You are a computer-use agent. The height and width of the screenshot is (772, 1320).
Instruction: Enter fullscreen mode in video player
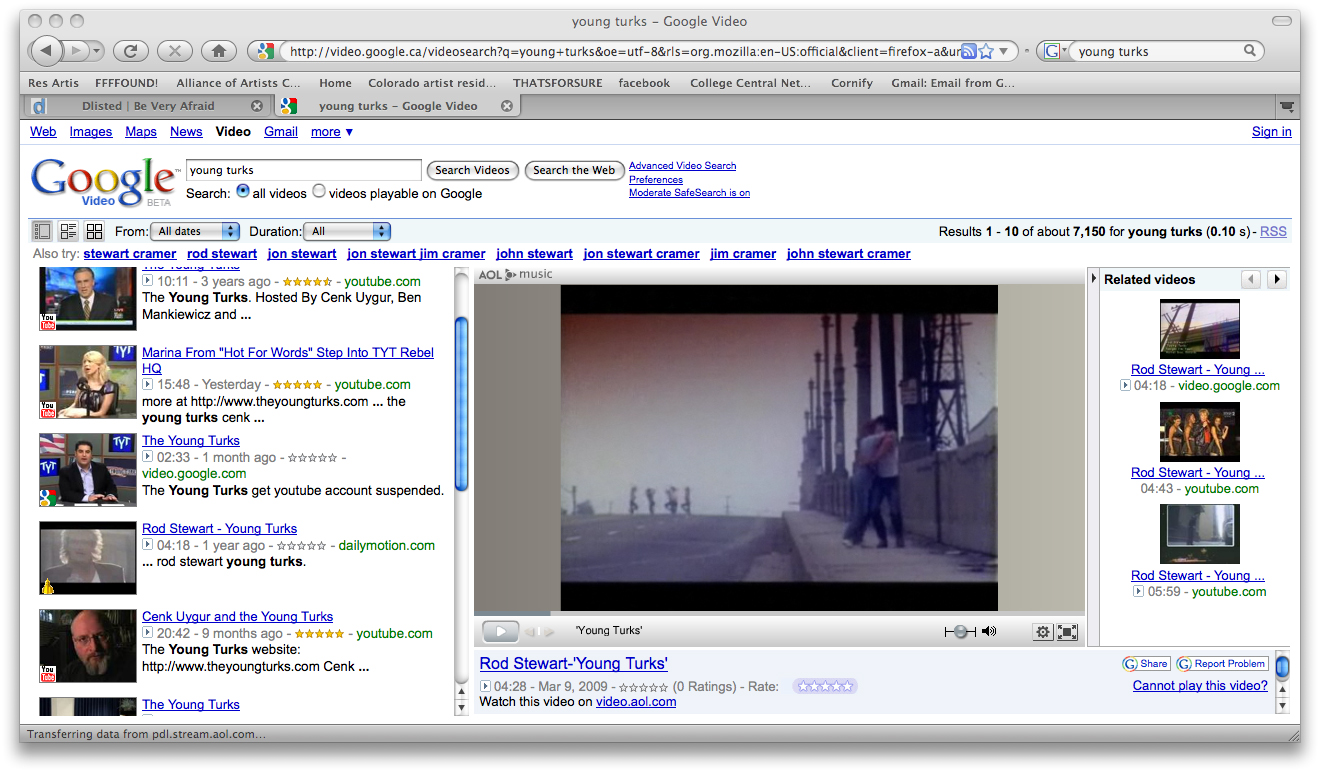(1068, 632)
